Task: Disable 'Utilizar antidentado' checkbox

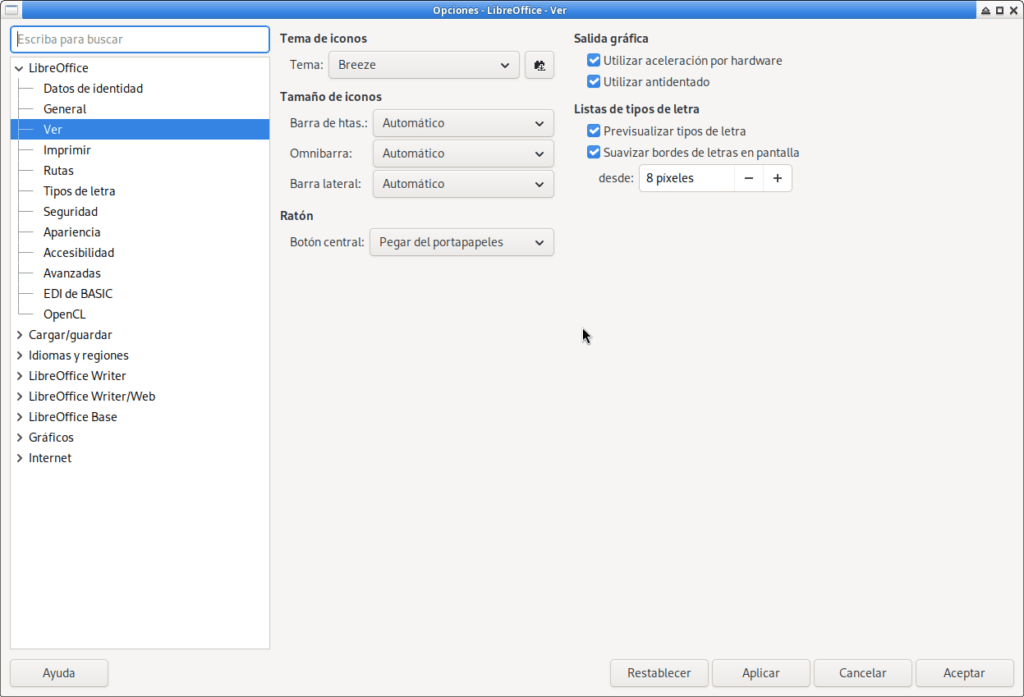Action: tap(594, 82)
